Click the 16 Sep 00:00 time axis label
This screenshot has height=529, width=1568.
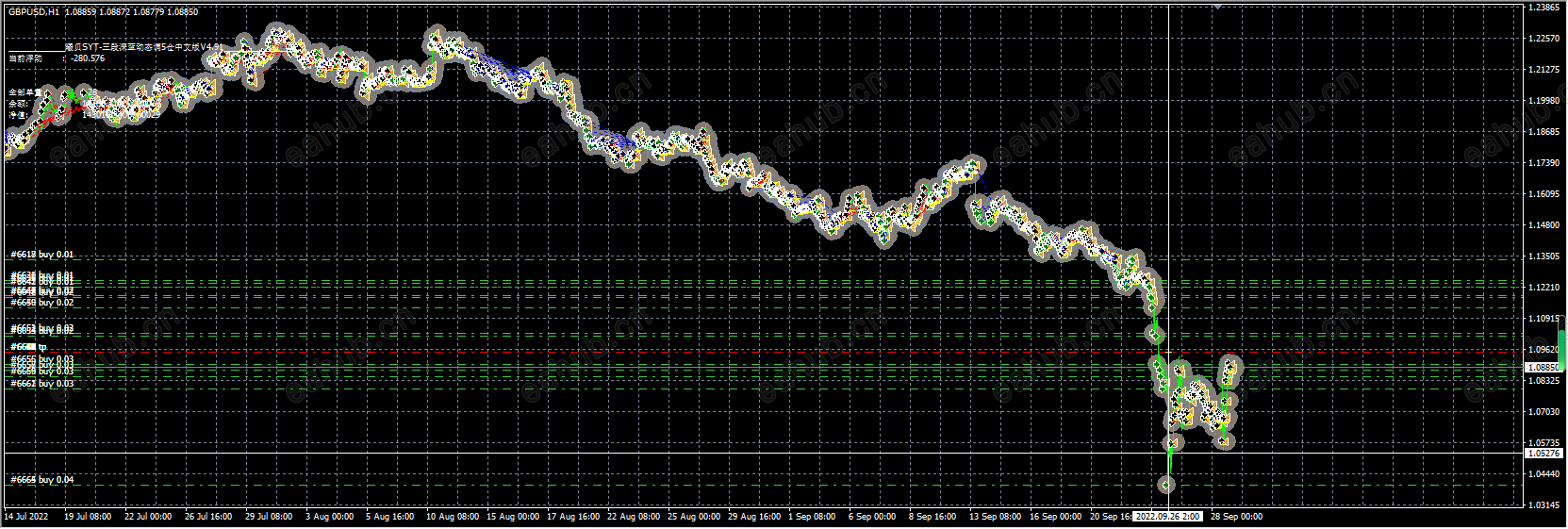(1056, 517)
